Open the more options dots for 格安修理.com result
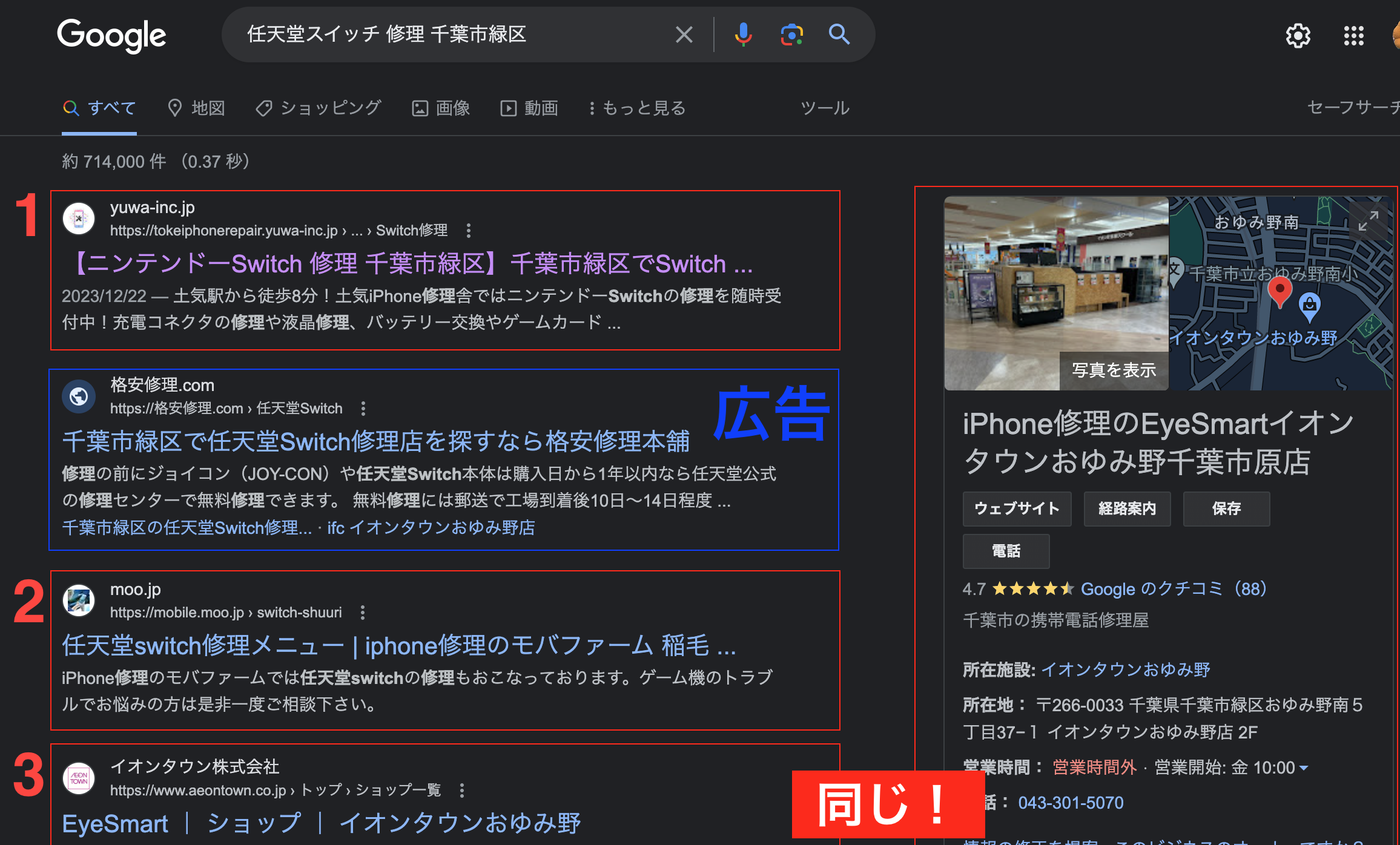The height and width of the screenshot is (845, 1400). point(363,409)
